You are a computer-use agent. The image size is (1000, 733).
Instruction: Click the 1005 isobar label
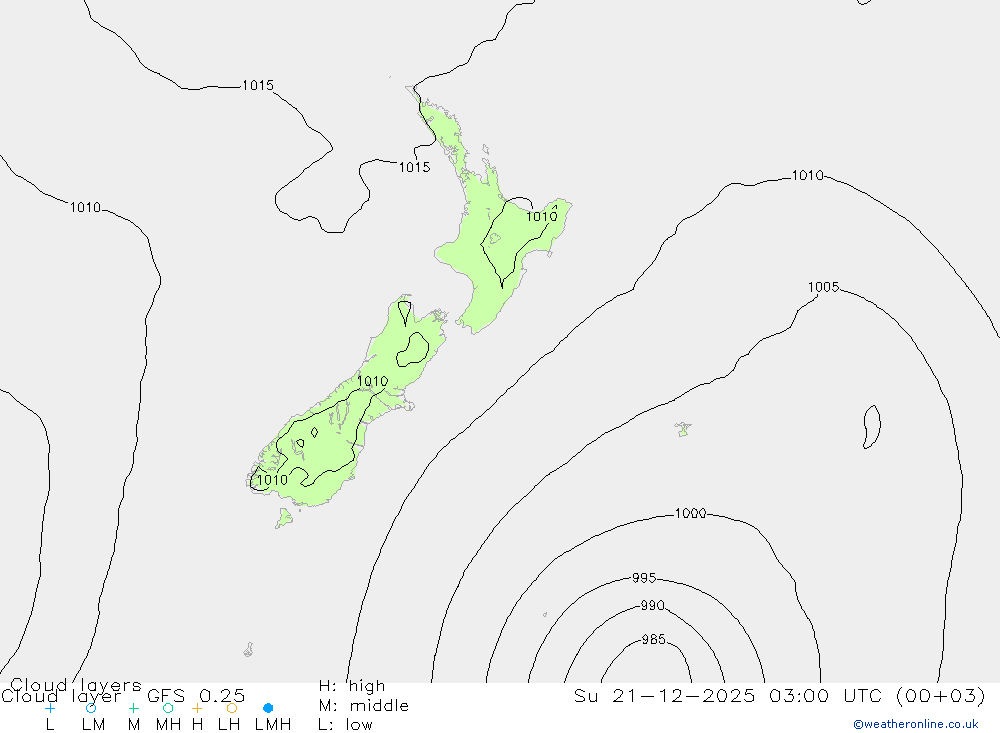[823, 287]
